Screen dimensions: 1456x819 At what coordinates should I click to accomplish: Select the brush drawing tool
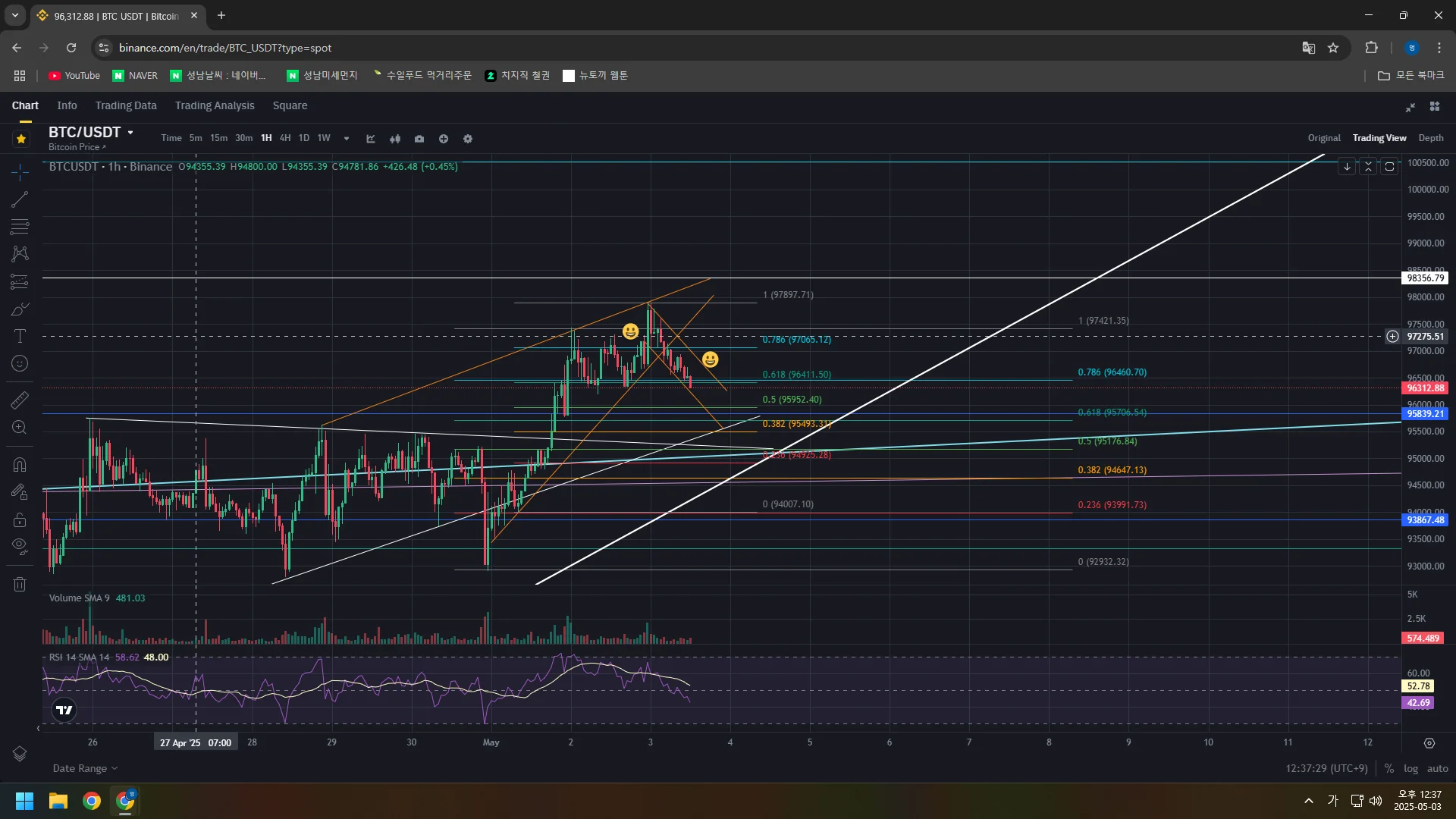point(20,309)
